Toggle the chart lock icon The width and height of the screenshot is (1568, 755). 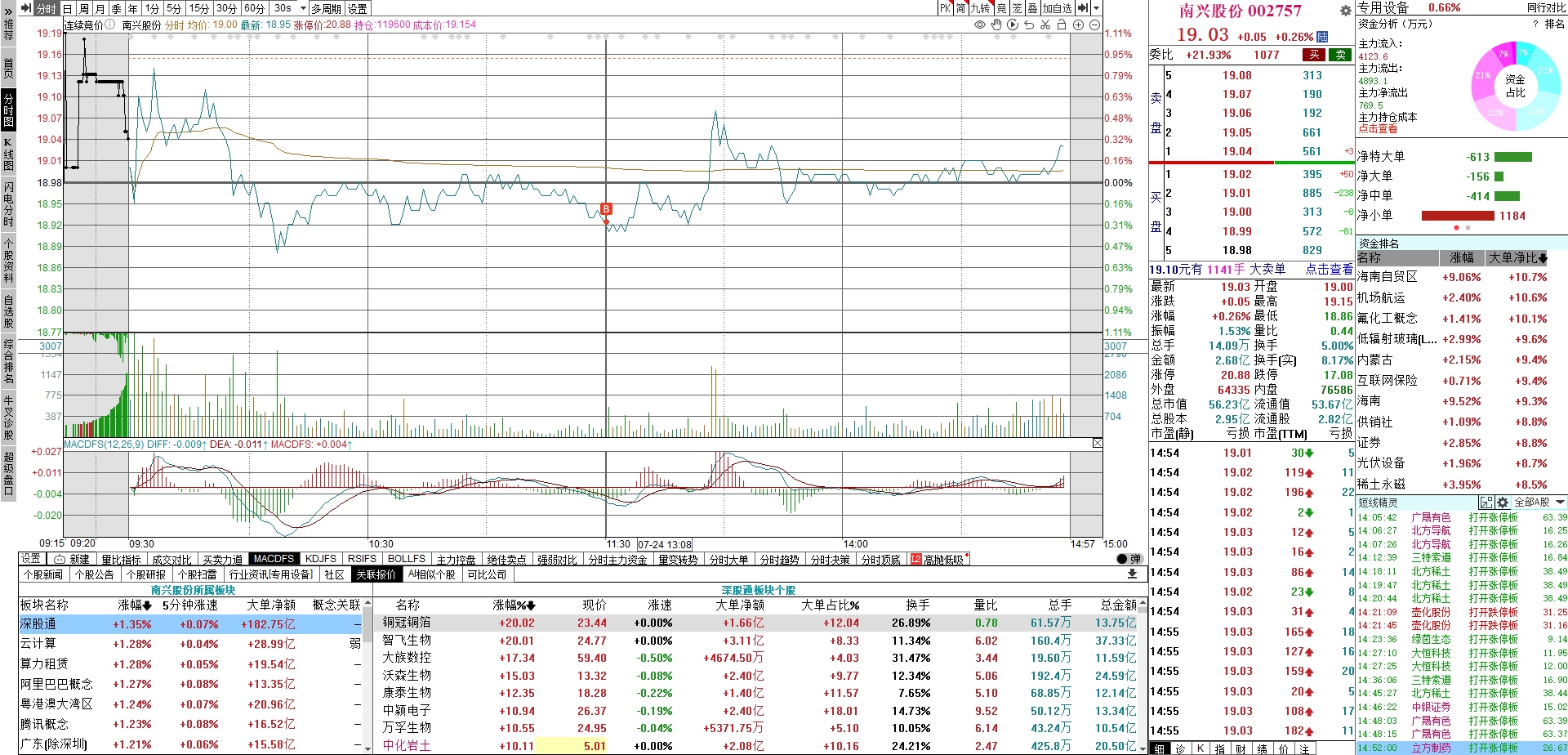pos(1062,25)
